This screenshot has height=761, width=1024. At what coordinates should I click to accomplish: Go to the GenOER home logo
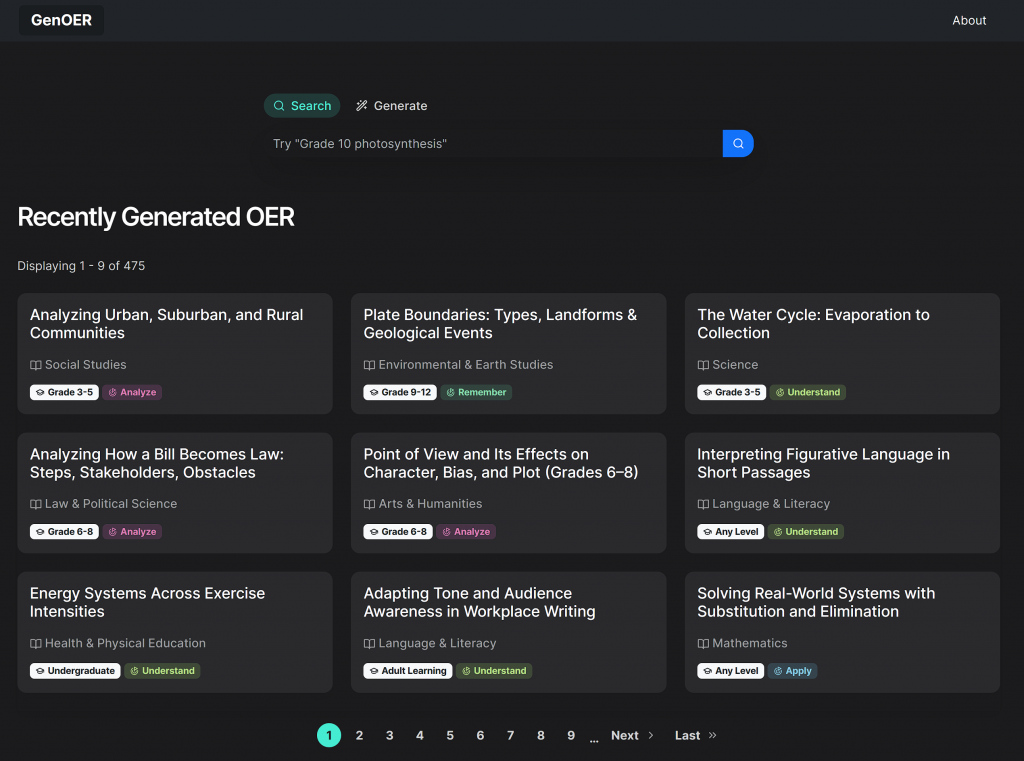click(x=61, y=20)
